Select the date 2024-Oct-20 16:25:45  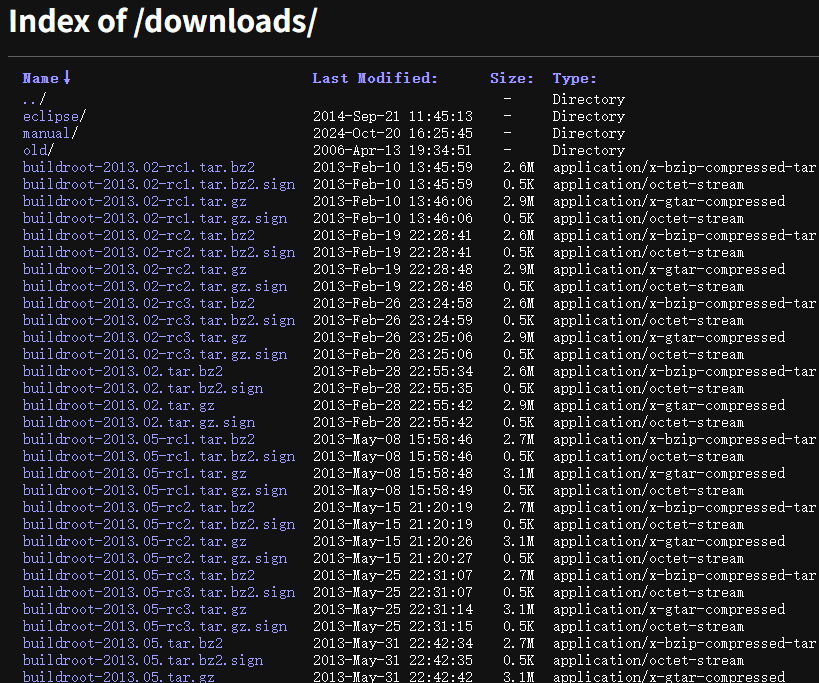(x=393, y=133)
